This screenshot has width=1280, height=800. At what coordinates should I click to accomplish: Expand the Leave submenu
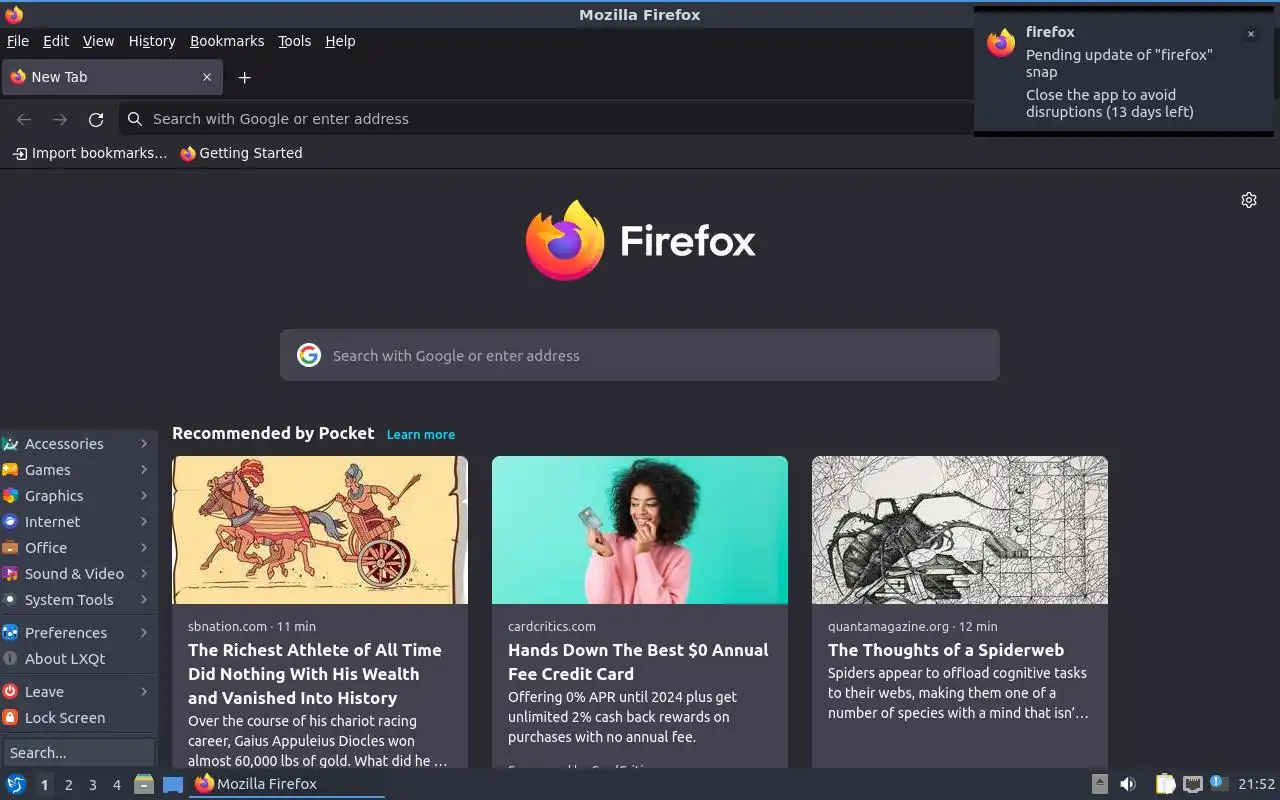point(78,692)
